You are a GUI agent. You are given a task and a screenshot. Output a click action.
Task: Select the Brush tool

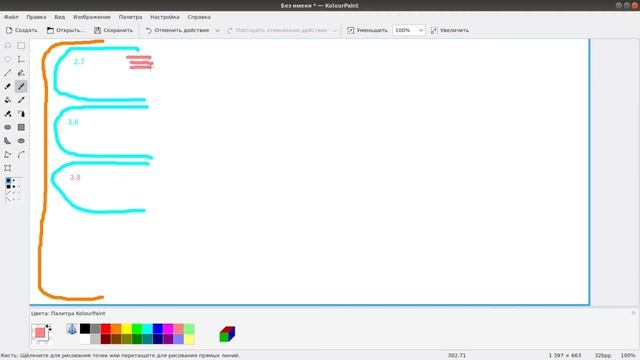tap(21, 87)
